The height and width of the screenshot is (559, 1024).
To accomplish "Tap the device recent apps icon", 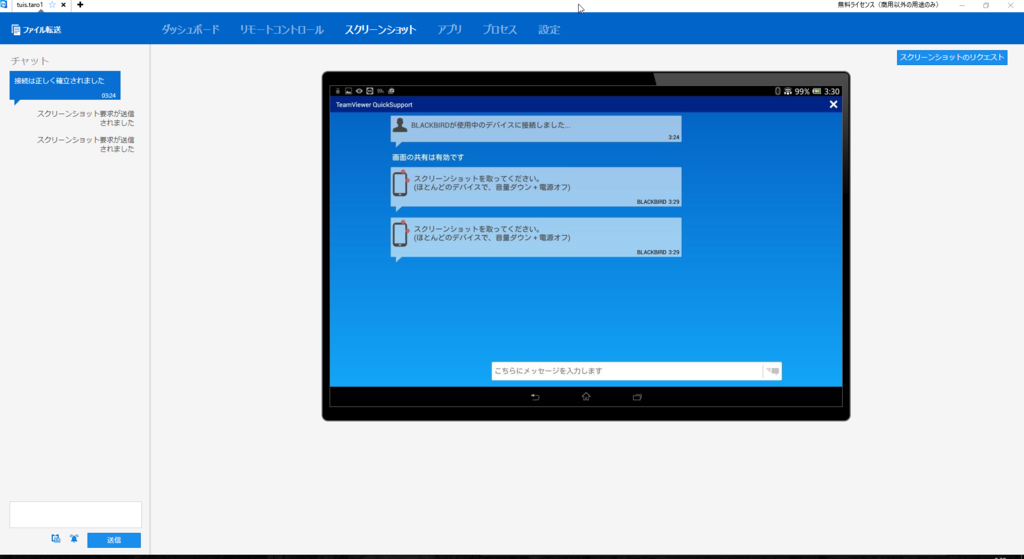I will tap(637, 397).
